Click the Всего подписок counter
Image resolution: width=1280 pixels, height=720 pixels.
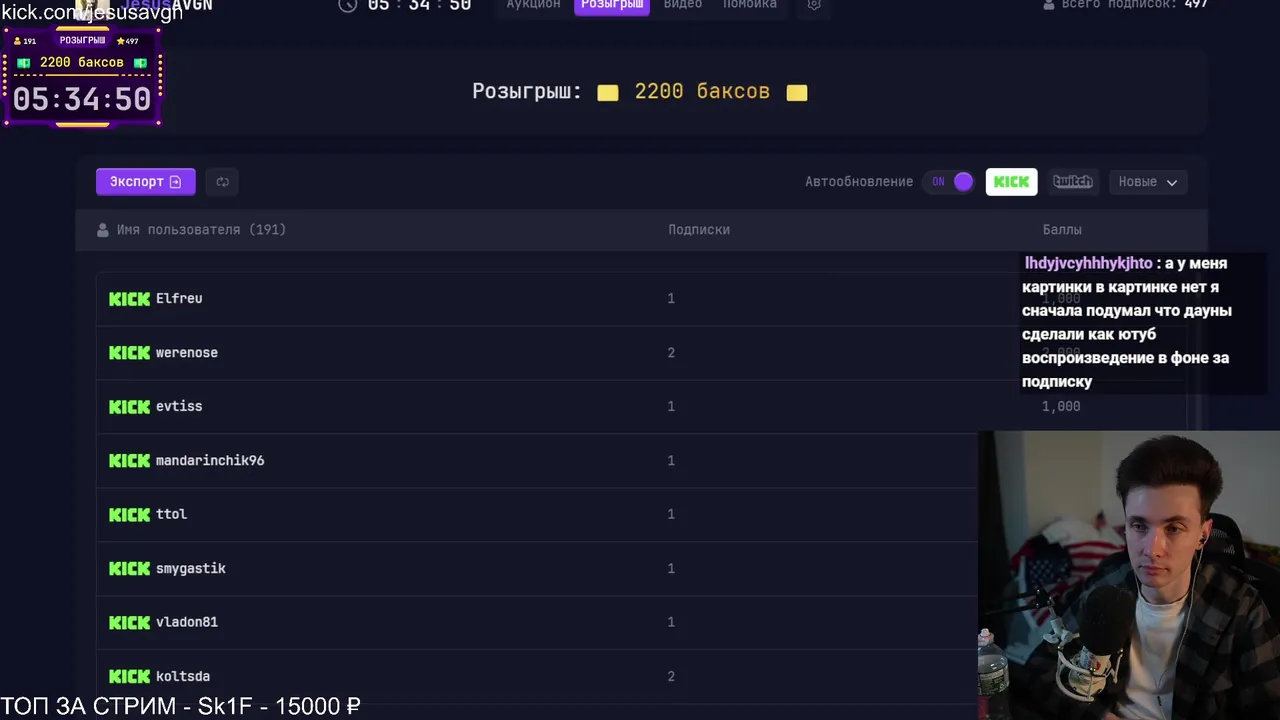click(1134, 5)
